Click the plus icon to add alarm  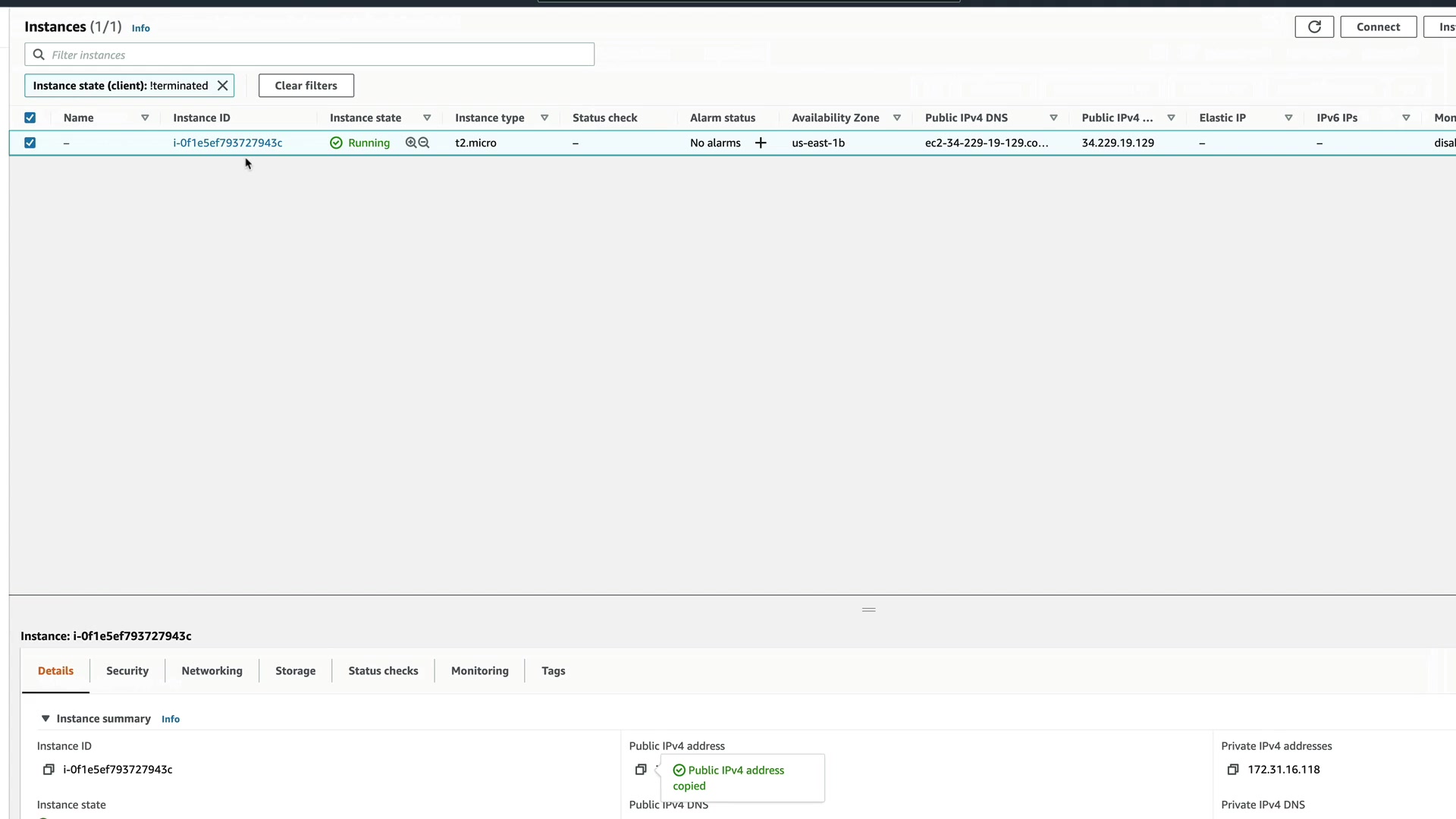(x=761, y=143)
